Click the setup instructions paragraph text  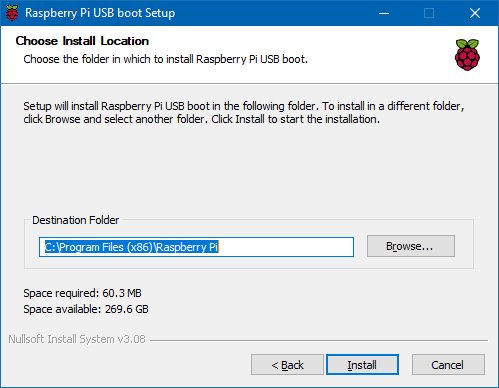click(x=244, y=113)
